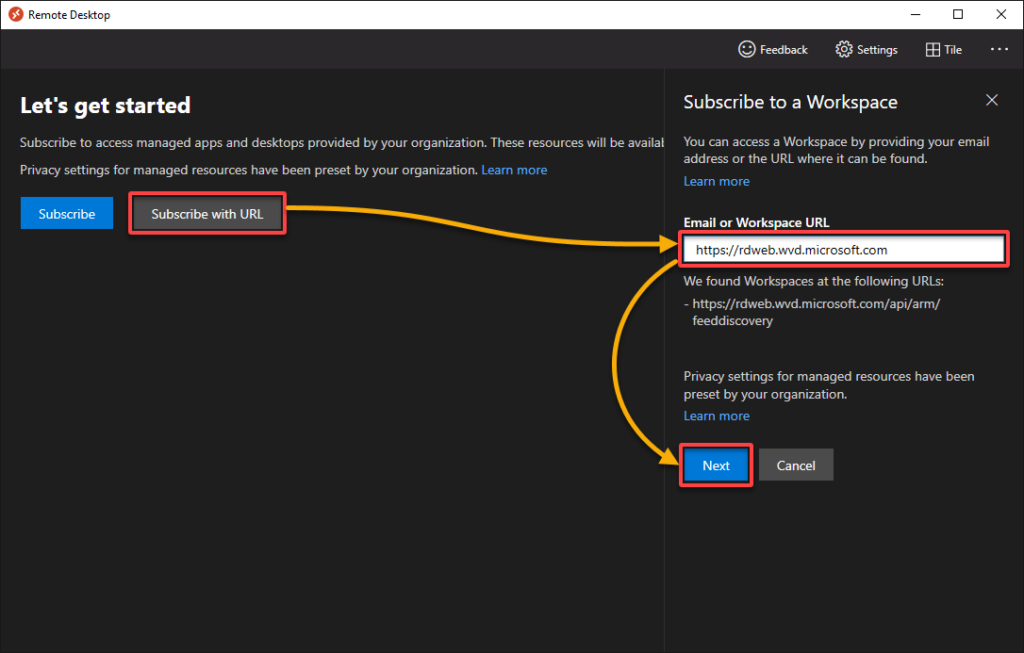Click the blue Subscribe button
This screenshot has height=653, width=1024.
tap(66, 213)
